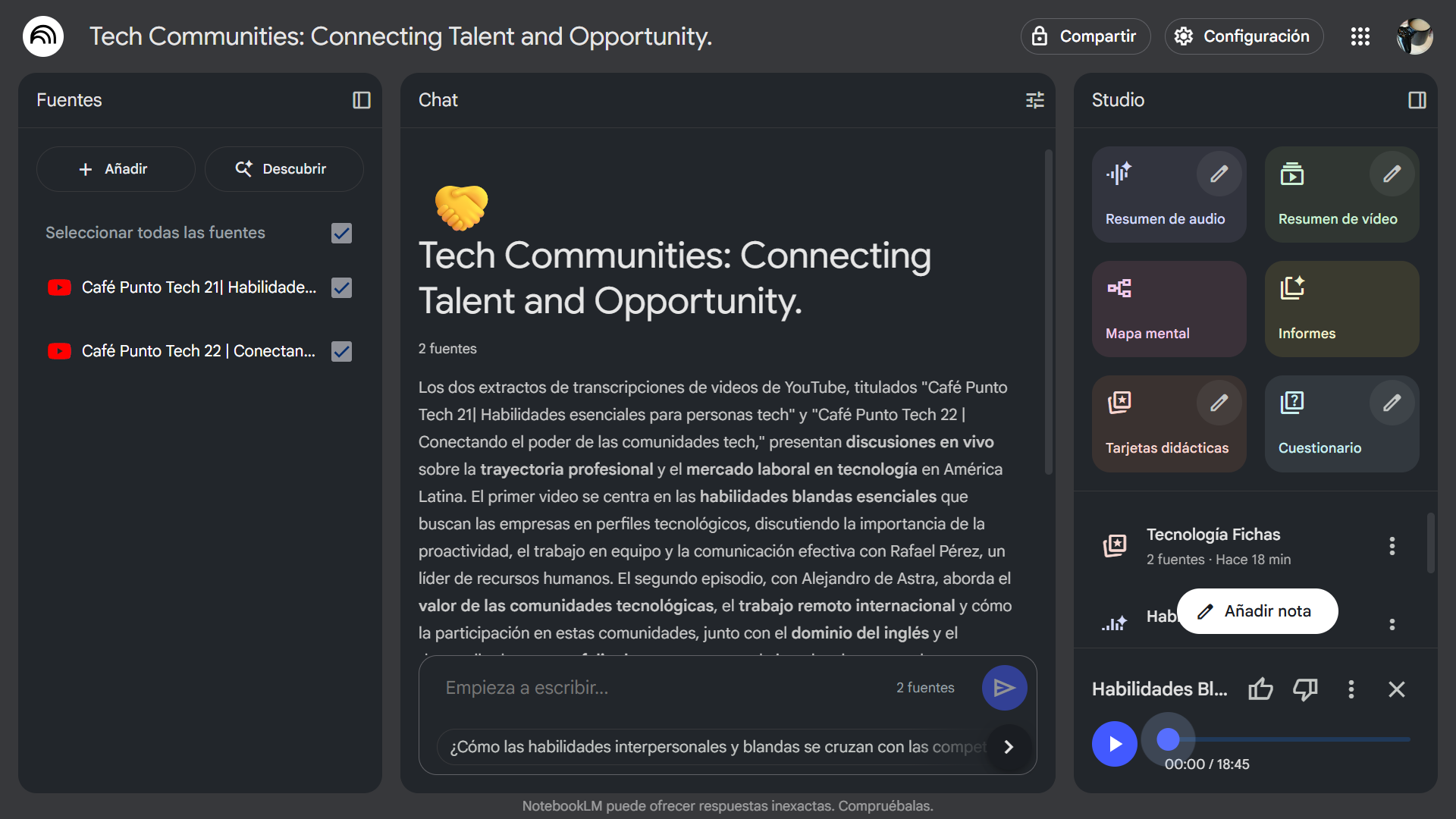Show next suggested question arrow

[1009, 747]
